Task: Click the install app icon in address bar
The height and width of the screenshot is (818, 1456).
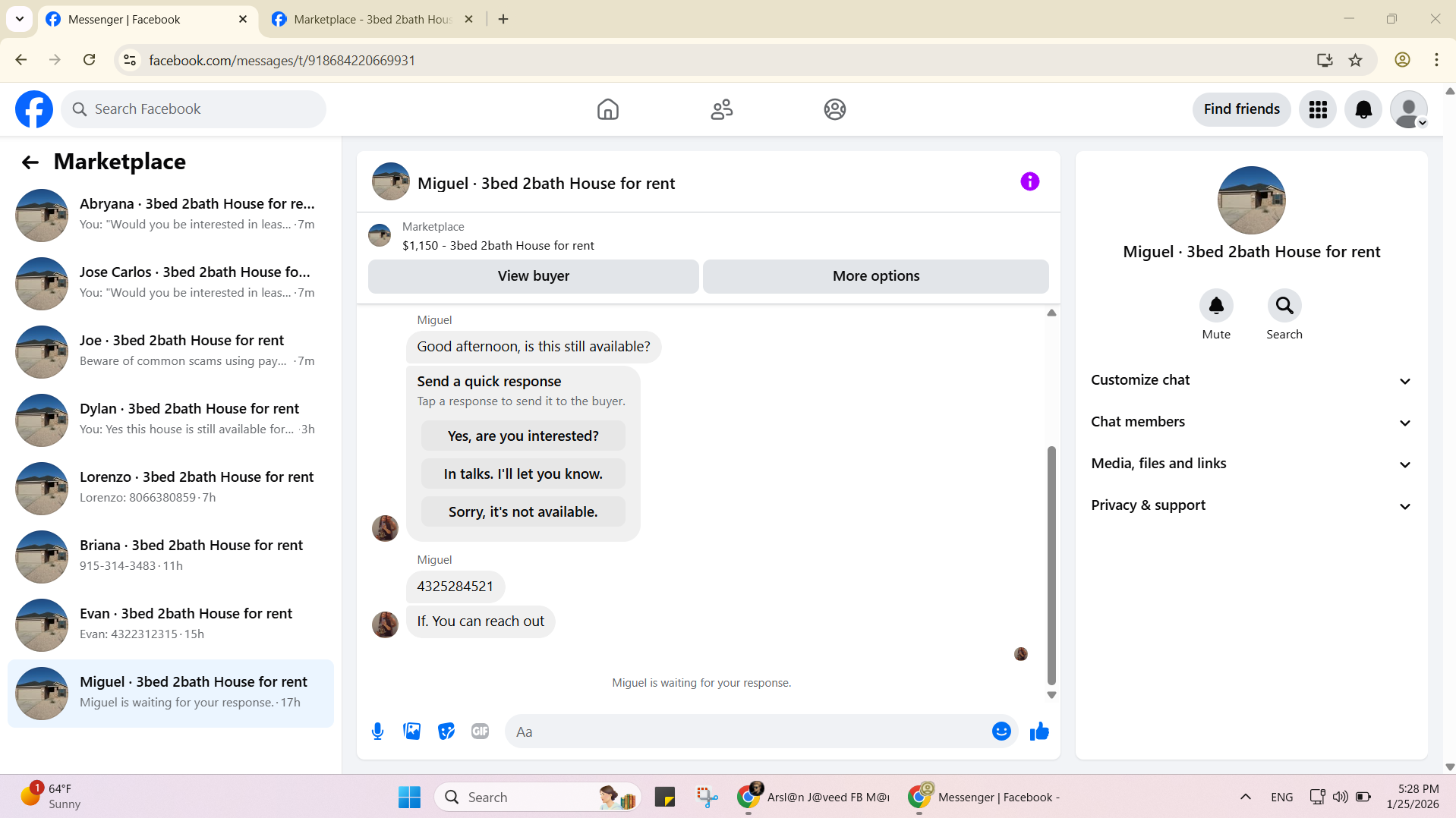Action: [1325, 60]
